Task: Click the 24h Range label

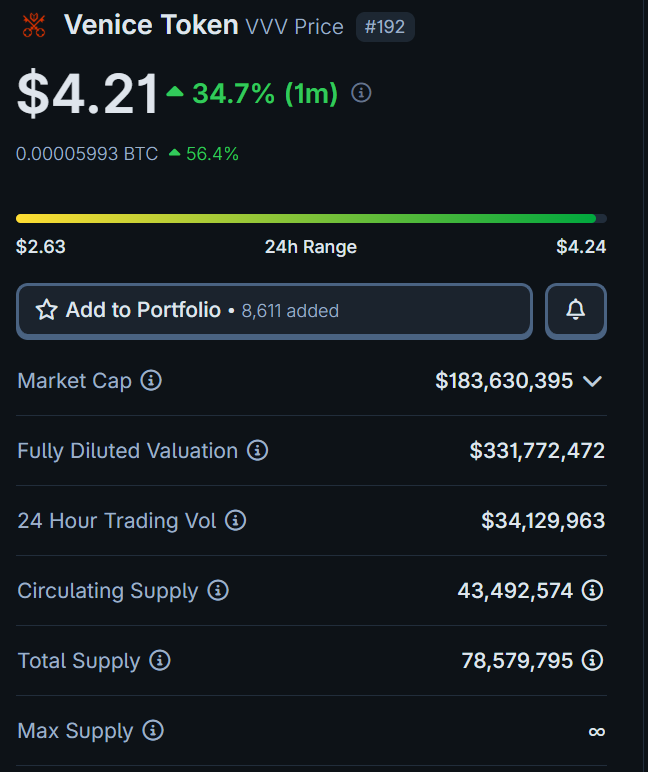Action: [x=311, y=247]
